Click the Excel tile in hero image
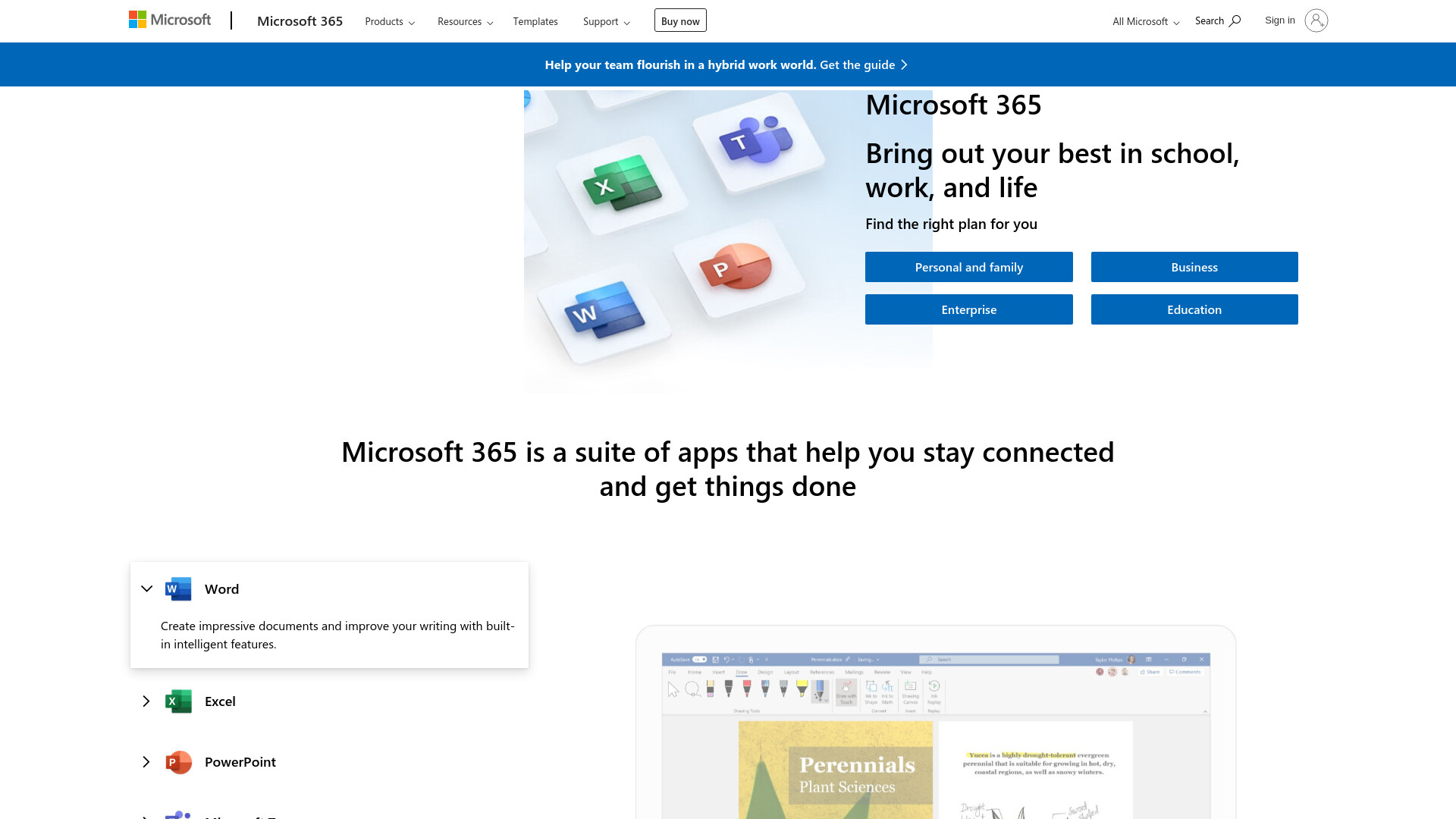The width and height of the screenshot is (1456, 819). click(x=622, y=184)
